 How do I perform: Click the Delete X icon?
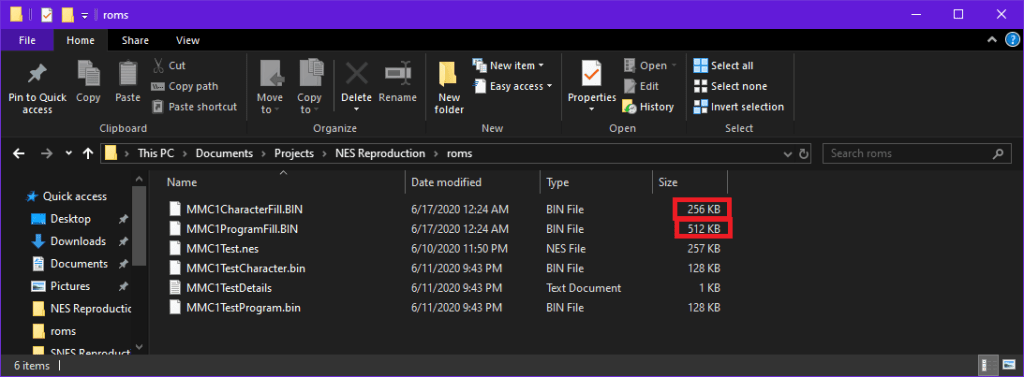357,73
